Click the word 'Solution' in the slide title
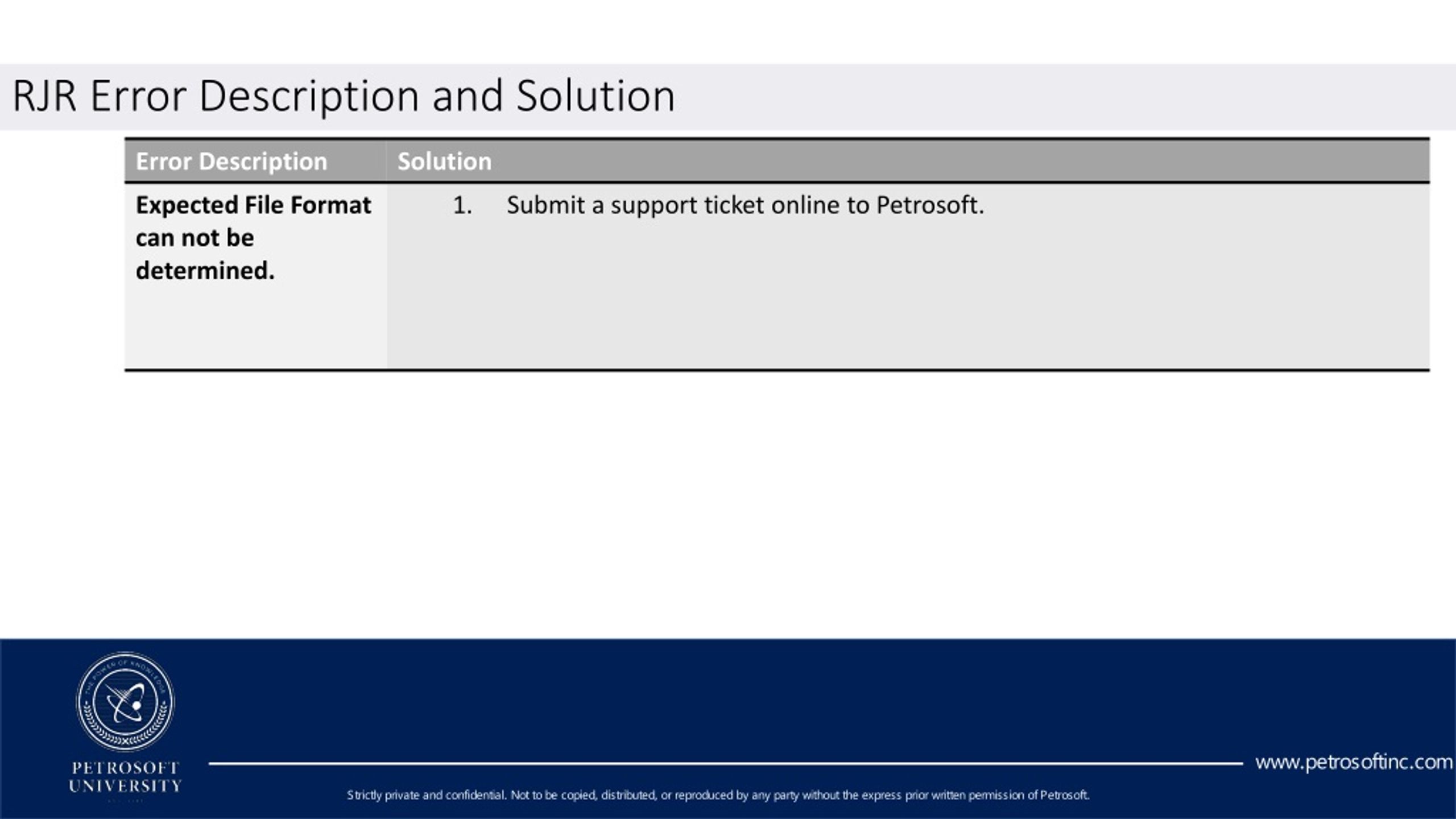The height and width of the screenshot is (819, 1456). 595,96
